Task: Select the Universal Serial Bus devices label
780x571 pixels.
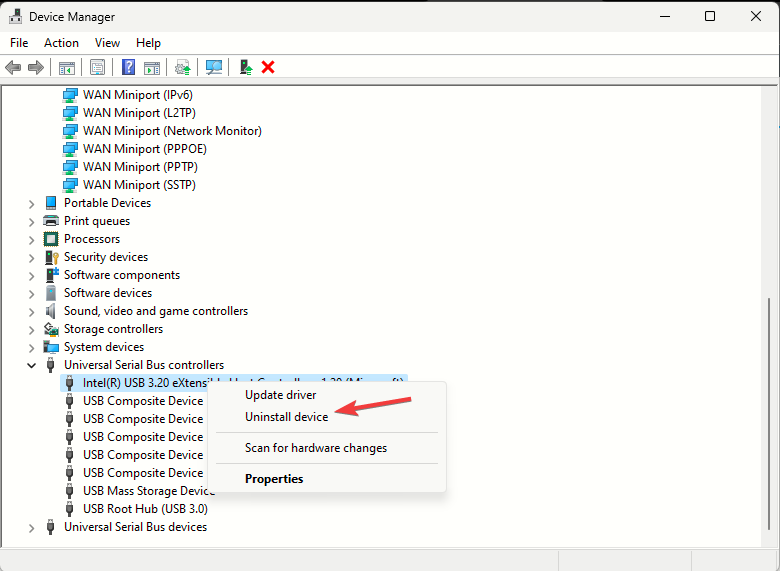Action: [135, 527]
